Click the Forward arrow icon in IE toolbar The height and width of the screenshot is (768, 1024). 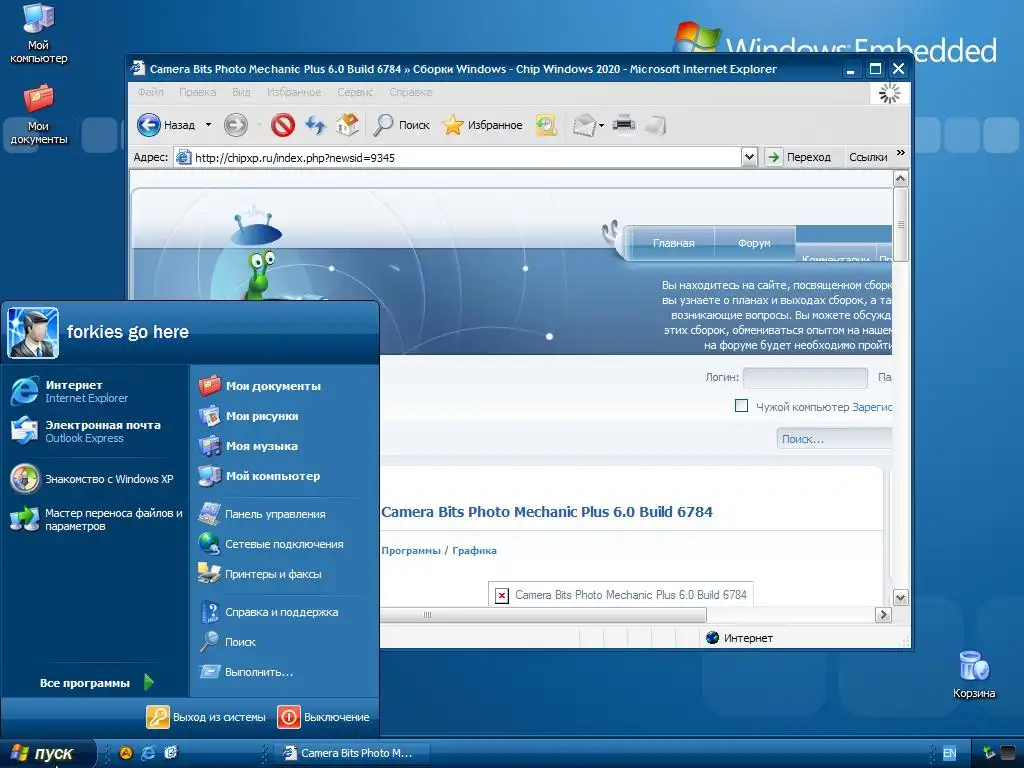click(x=235, y=125)
